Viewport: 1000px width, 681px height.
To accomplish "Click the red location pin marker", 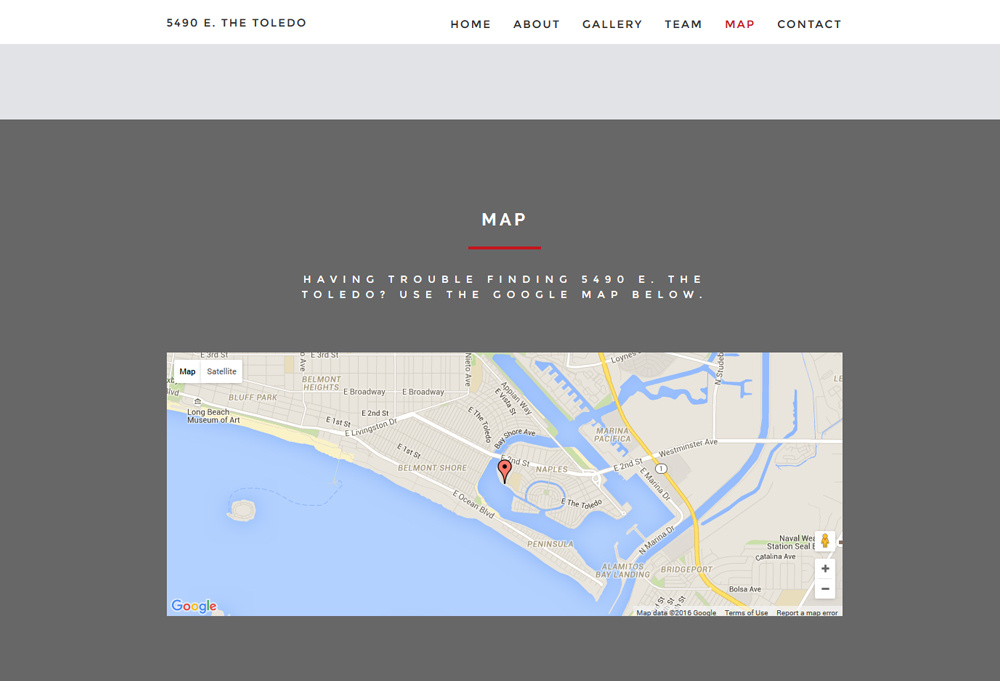I will [x=504, y=471].
